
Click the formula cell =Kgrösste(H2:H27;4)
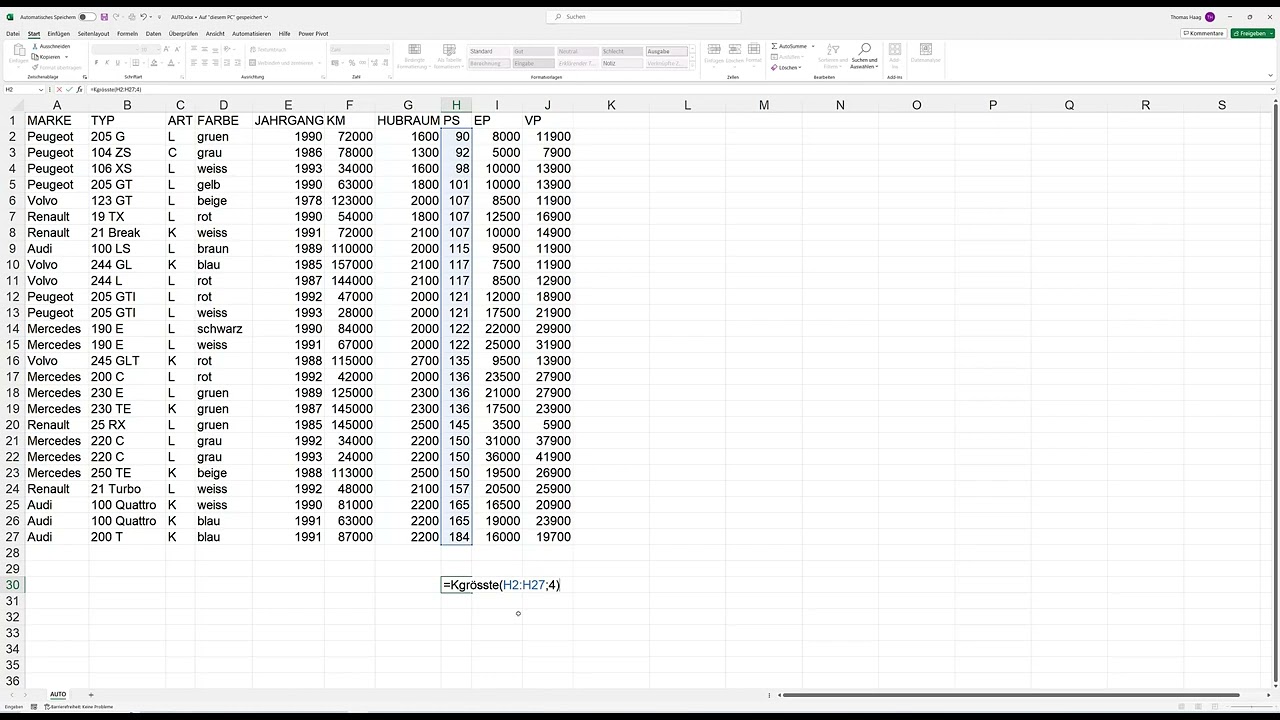click(501, 585)
